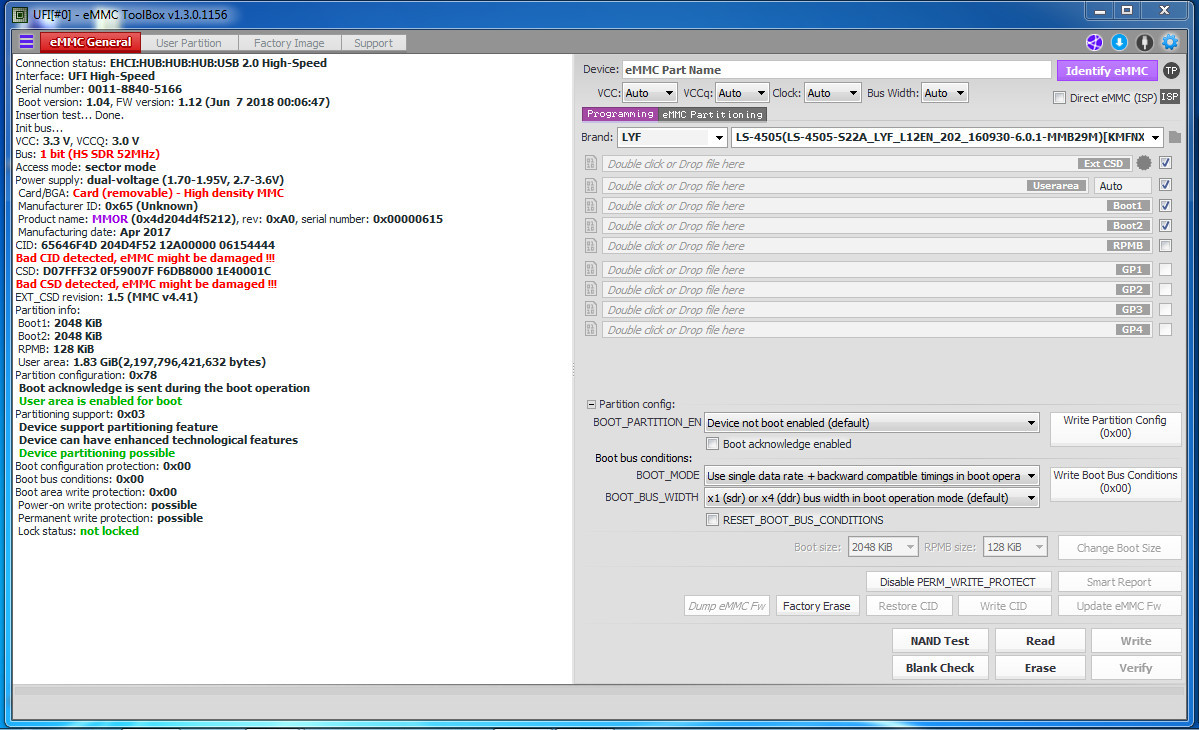Open the Bus Width dropdown
Image resolution: width=1199 pixels, height=730 pixels.
pos(944,93)
